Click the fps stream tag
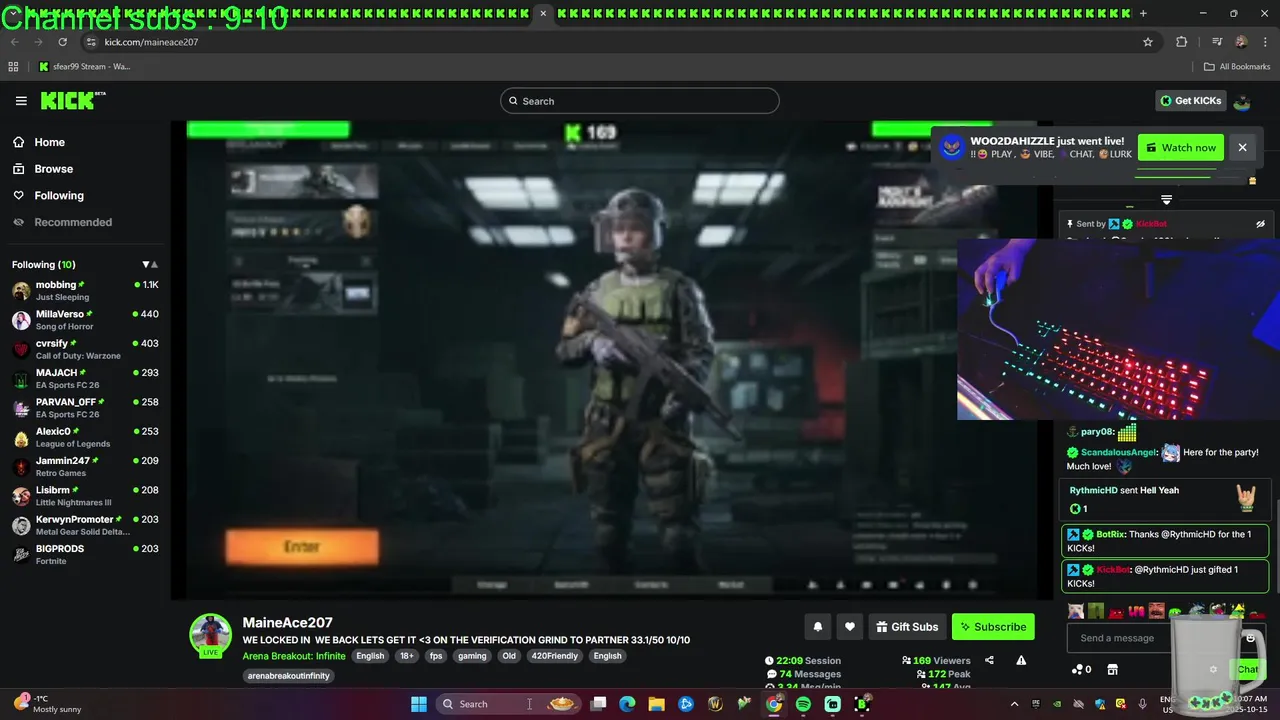 pos(436,656)
